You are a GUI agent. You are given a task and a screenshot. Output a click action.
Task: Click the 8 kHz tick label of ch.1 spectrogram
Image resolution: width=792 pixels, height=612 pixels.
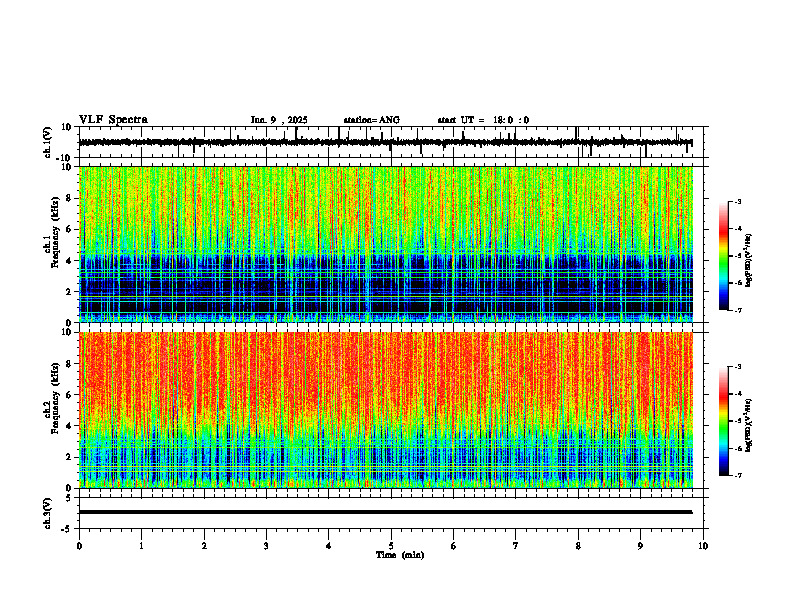point(69,198)
